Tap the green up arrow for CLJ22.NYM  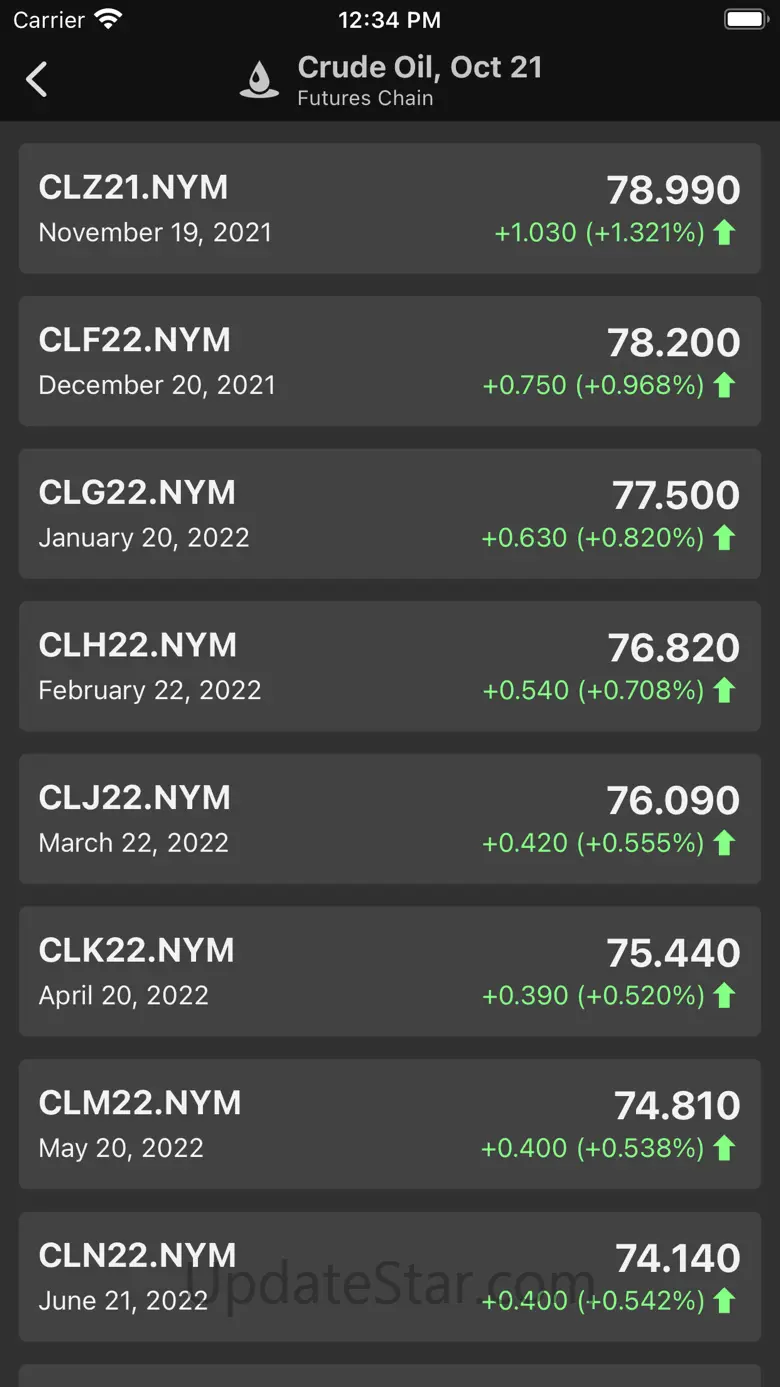point(725,843)
